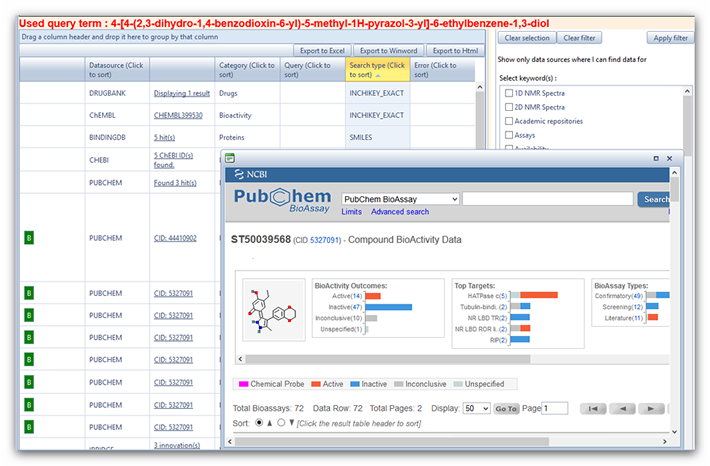Click Export to Excel button
This screenshot has height=466, width=710.
(322, 51)
